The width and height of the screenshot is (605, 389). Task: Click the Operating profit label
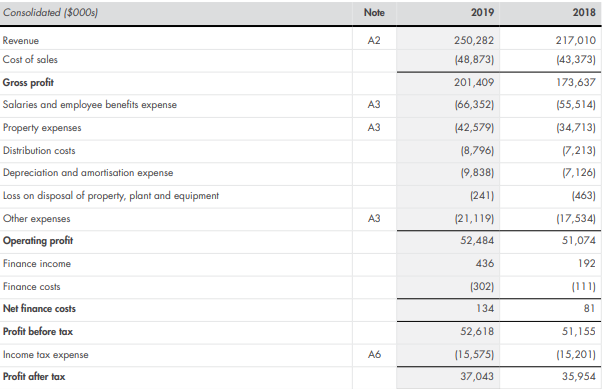pos(38,241)
